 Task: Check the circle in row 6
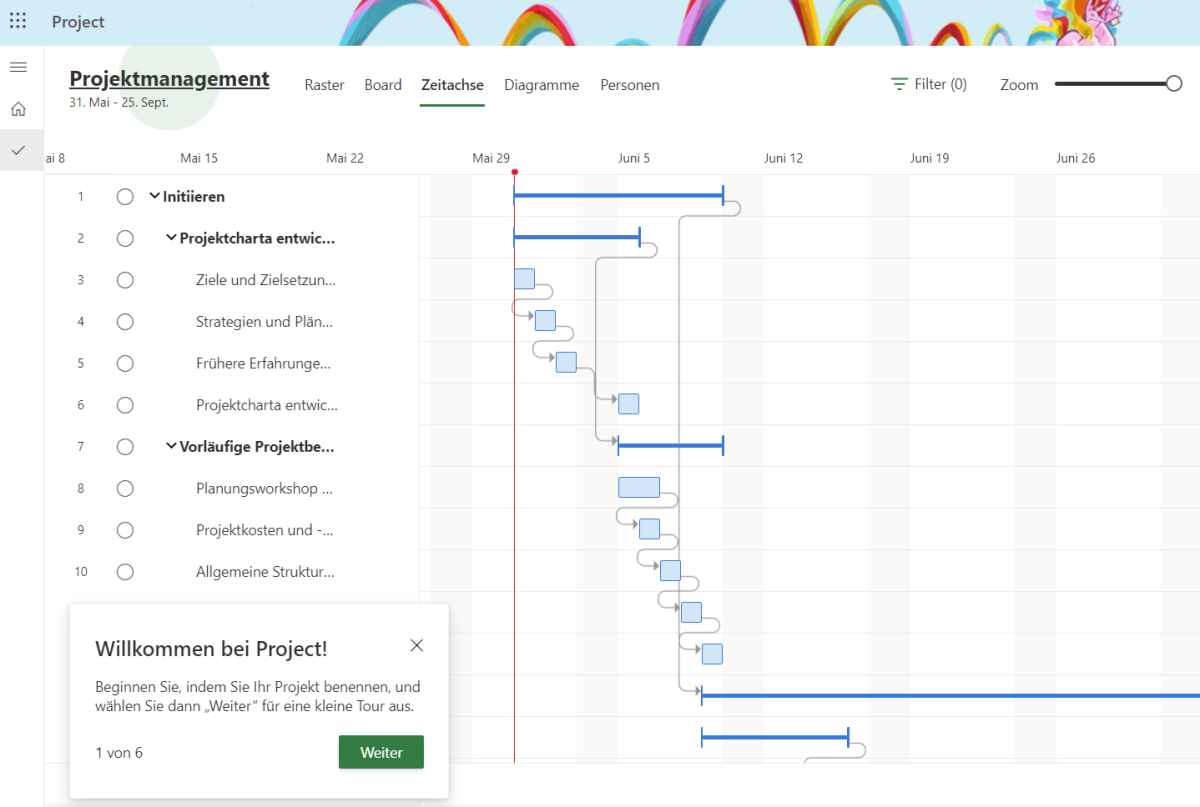(125, 405)
